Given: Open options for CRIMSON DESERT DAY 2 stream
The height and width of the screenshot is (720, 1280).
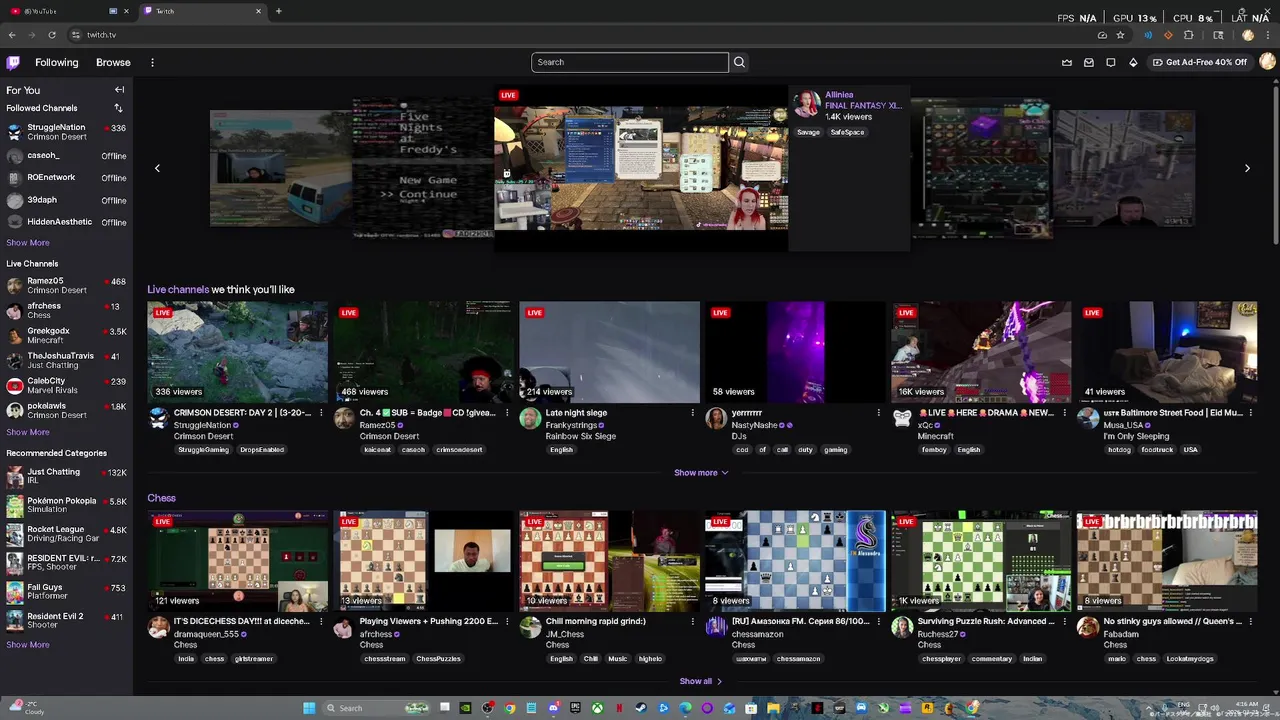Looking at the screenshot, I should pyautogui.click(x=321, y=413).
